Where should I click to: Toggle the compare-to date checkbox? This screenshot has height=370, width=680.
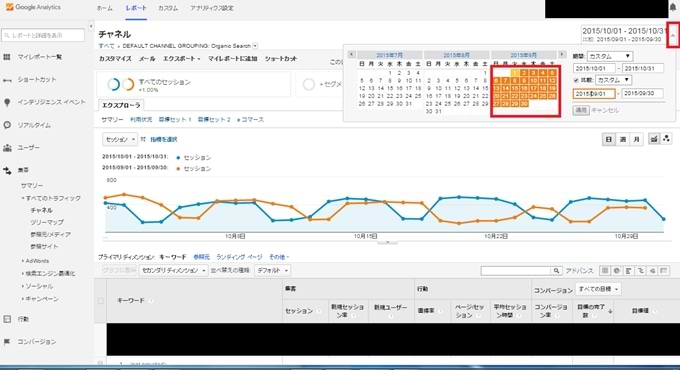[576, 80]
